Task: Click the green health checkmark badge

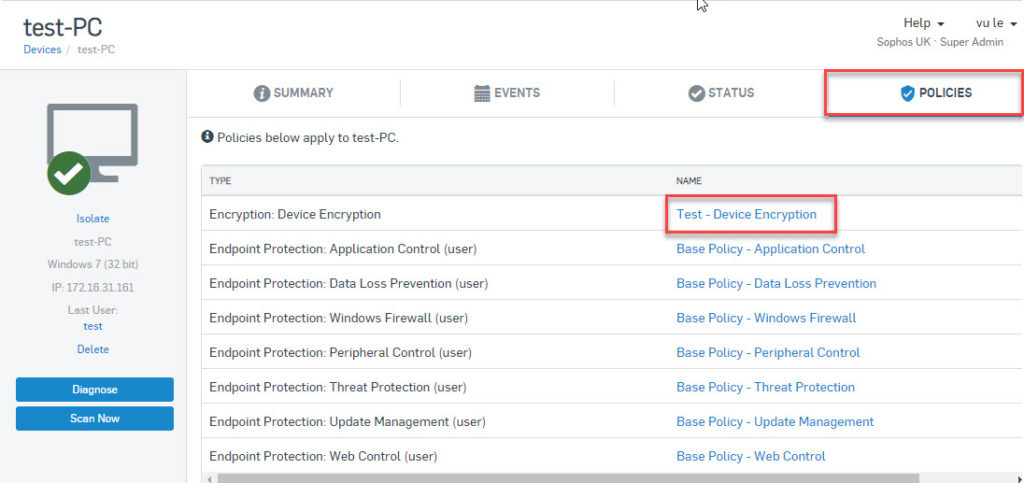Action: click(69, 173)
